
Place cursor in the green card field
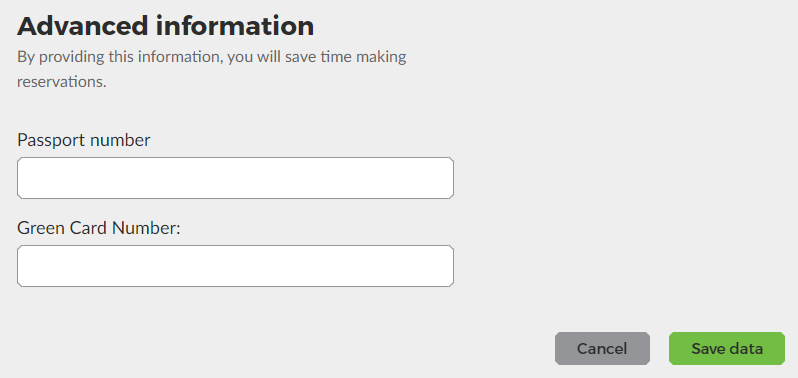point(235,266)
